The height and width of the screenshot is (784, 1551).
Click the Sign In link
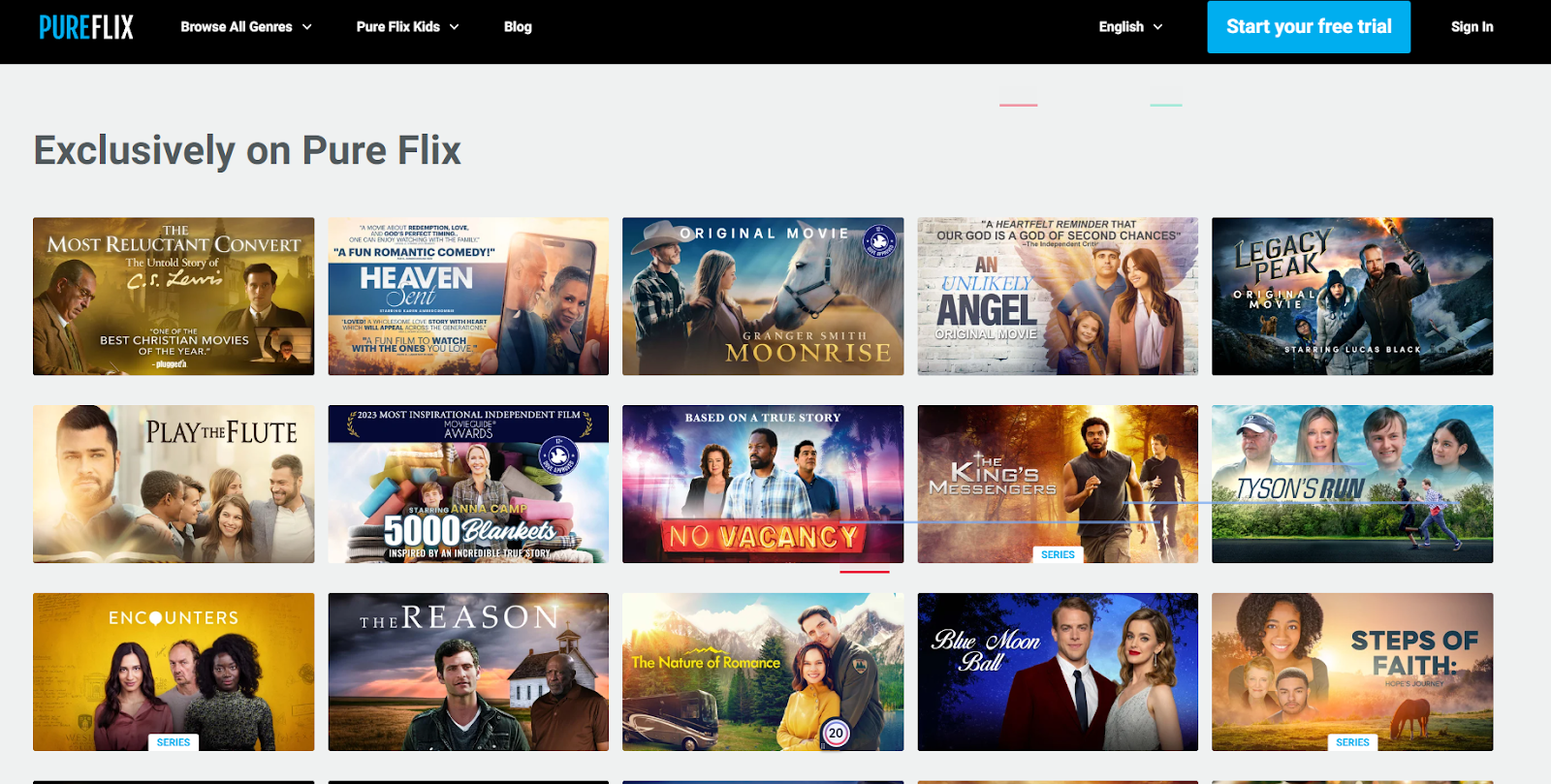click(x=1472, y=27)
